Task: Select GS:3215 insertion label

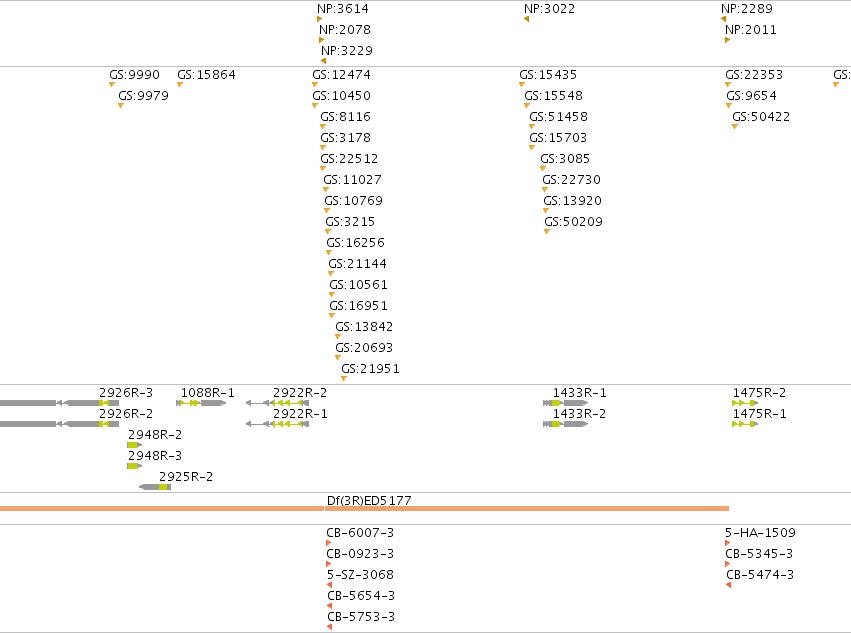Action: 351,222
